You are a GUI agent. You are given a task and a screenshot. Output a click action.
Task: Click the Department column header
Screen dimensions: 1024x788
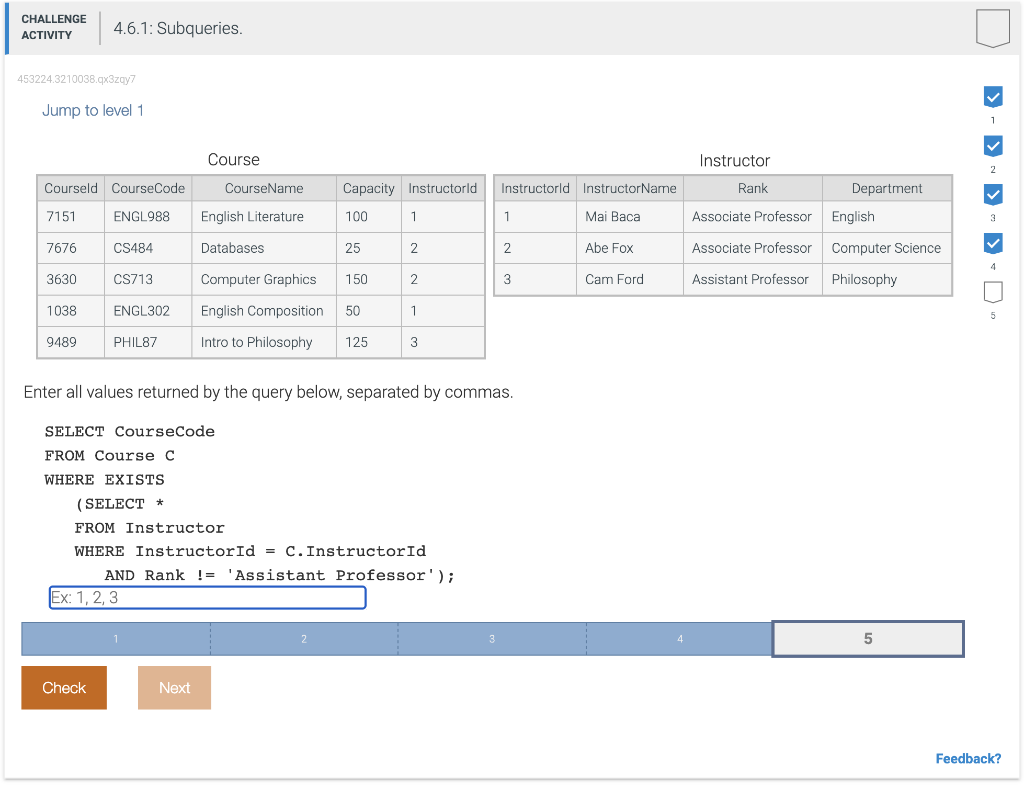click(887, 188)
